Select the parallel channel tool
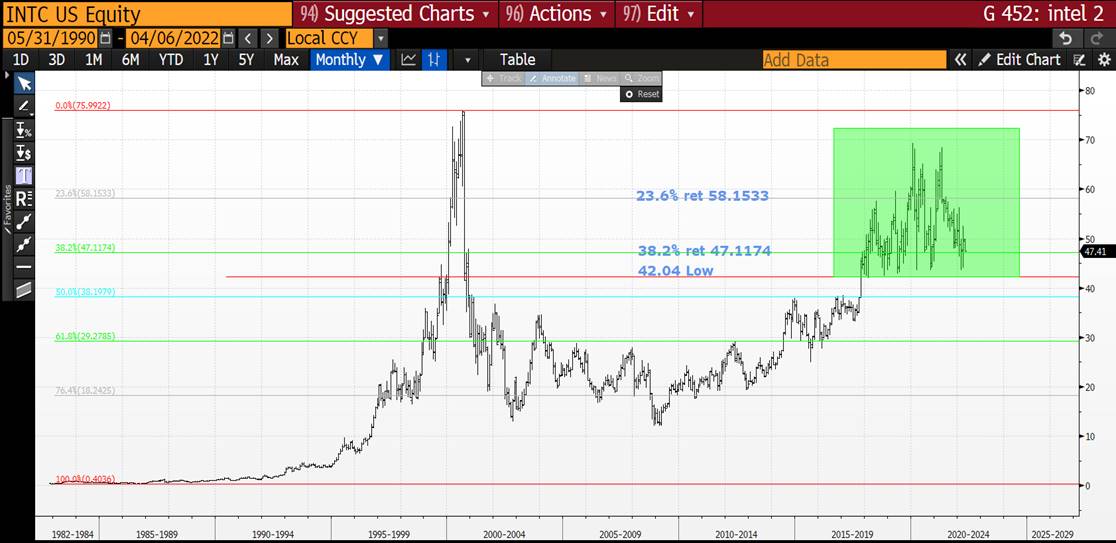The image size is (1116, 543). click(24, 289)
